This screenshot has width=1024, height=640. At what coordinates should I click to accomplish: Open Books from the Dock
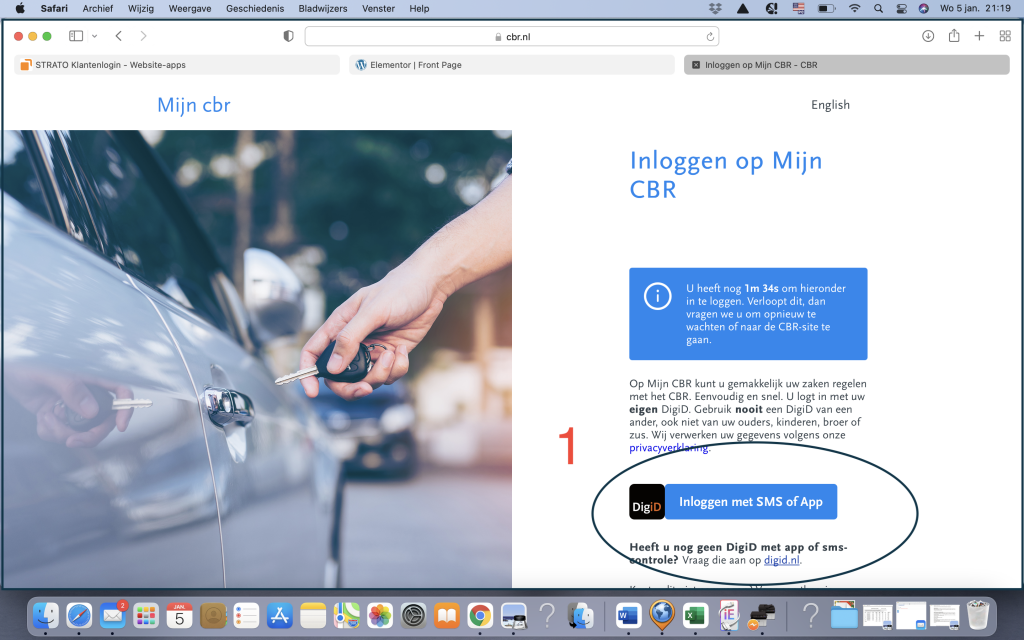click(x=447, y=615)
